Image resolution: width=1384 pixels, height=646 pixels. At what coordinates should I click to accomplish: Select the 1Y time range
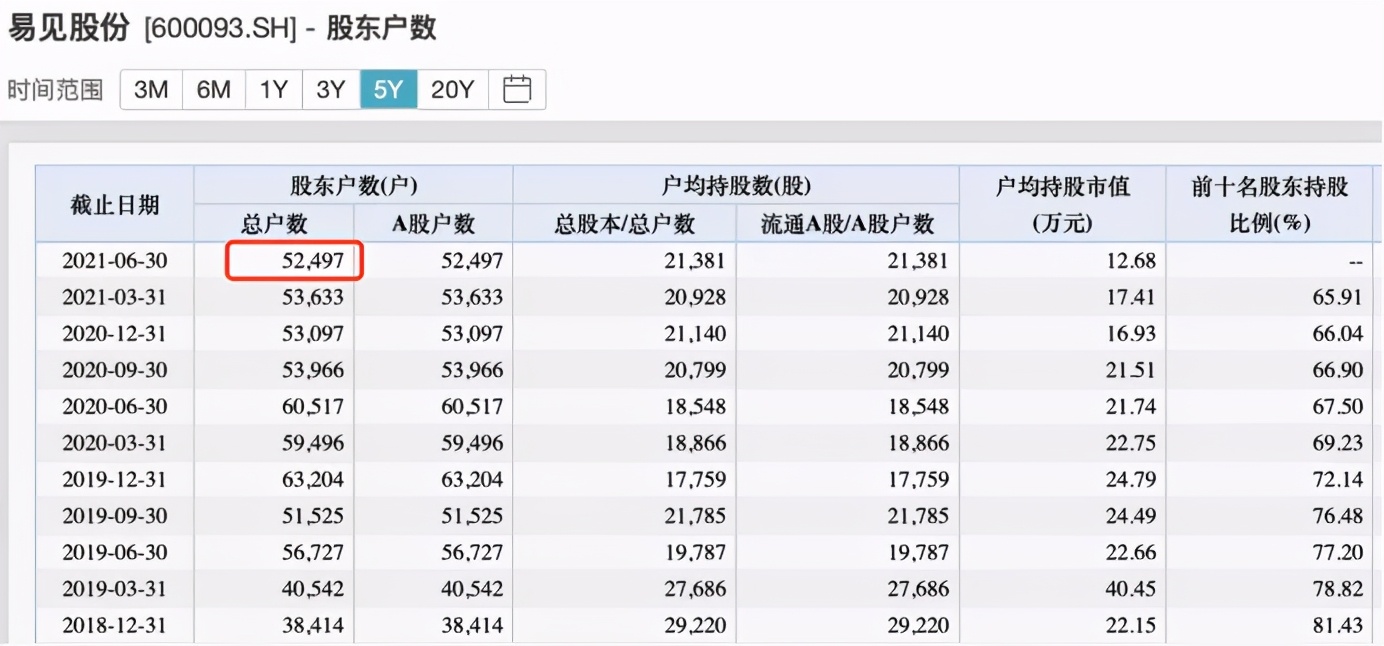click(x=274, y=90)
